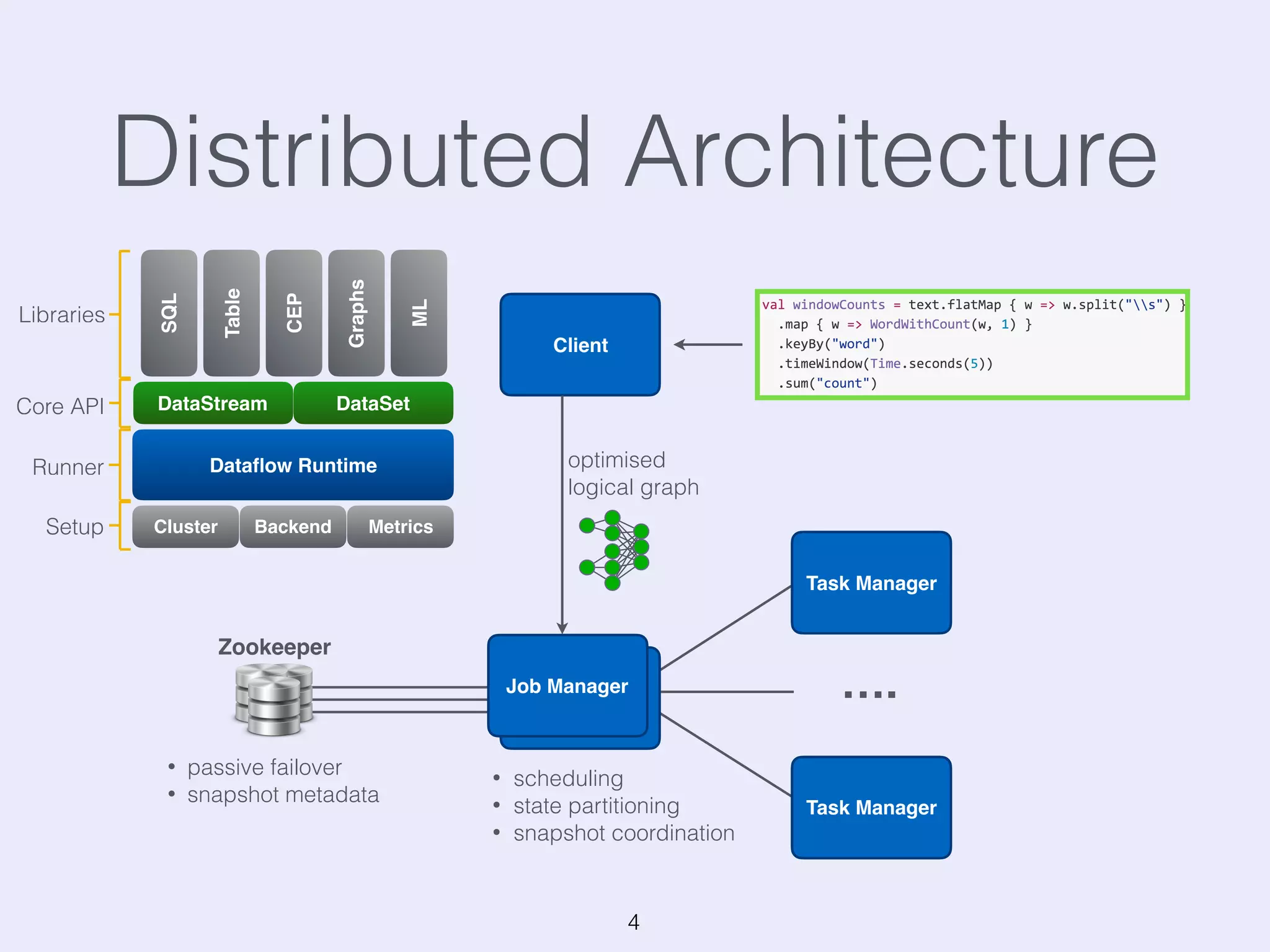Click the Backend setup block
Viewport: 1270px width, 952px height.
pyautogui.click(x=293, y=526)
